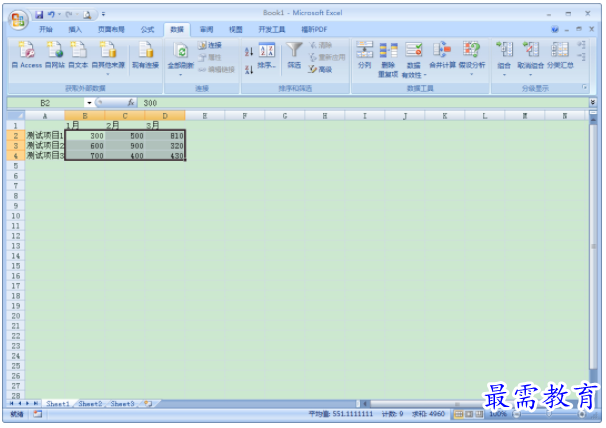The height and width of the screenshot is (428, 606).
Task: Open existing connections (现有连接)
Action: [x=145, y=55]
